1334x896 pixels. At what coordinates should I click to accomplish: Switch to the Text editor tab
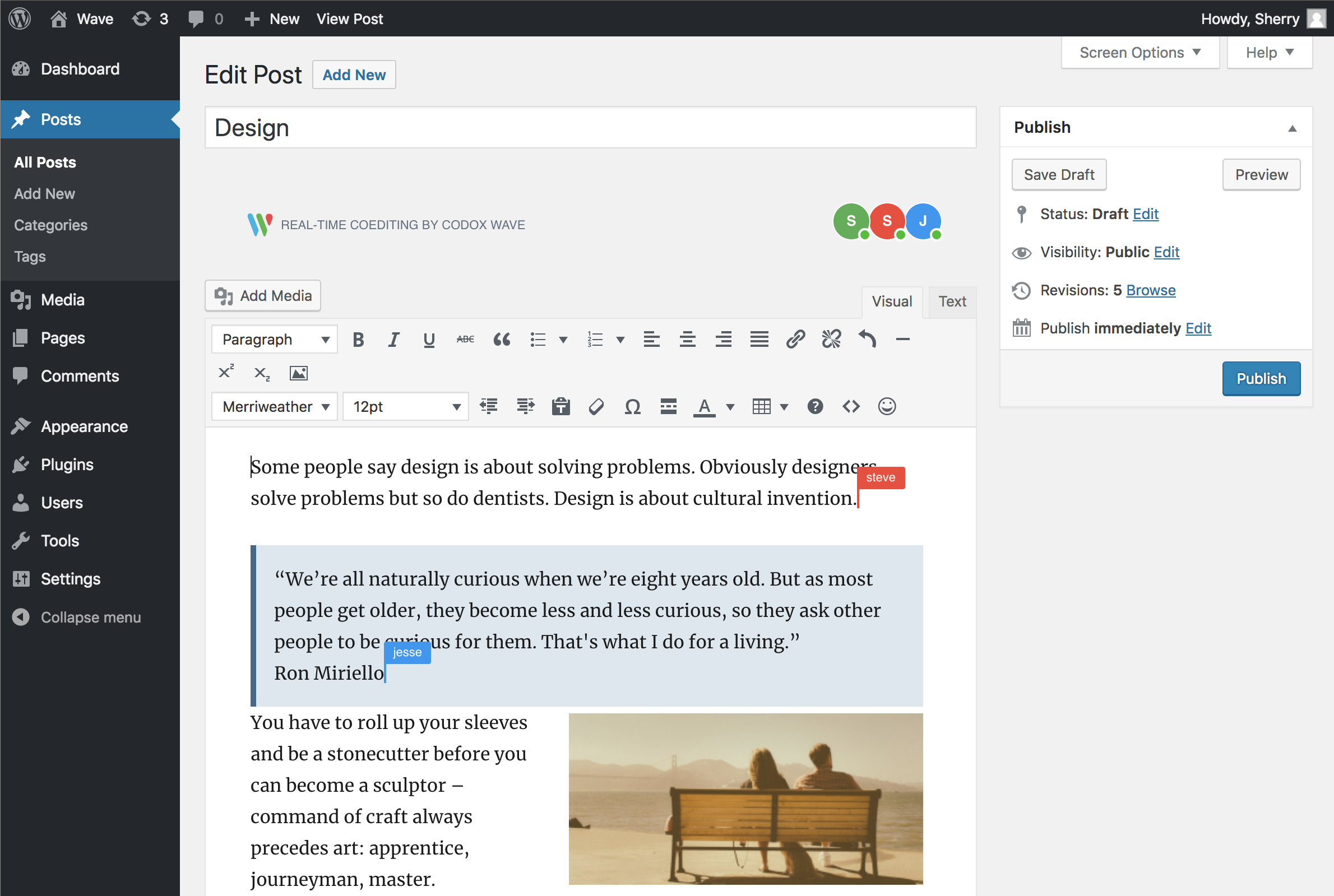click(952, 301)
